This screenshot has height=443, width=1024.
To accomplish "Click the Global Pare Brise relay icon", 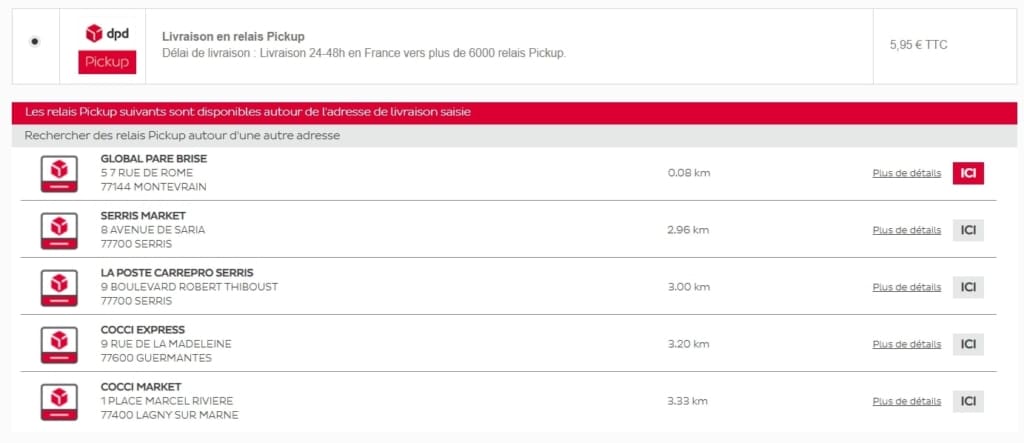I will pyautogui.click(x=59, y=174).
